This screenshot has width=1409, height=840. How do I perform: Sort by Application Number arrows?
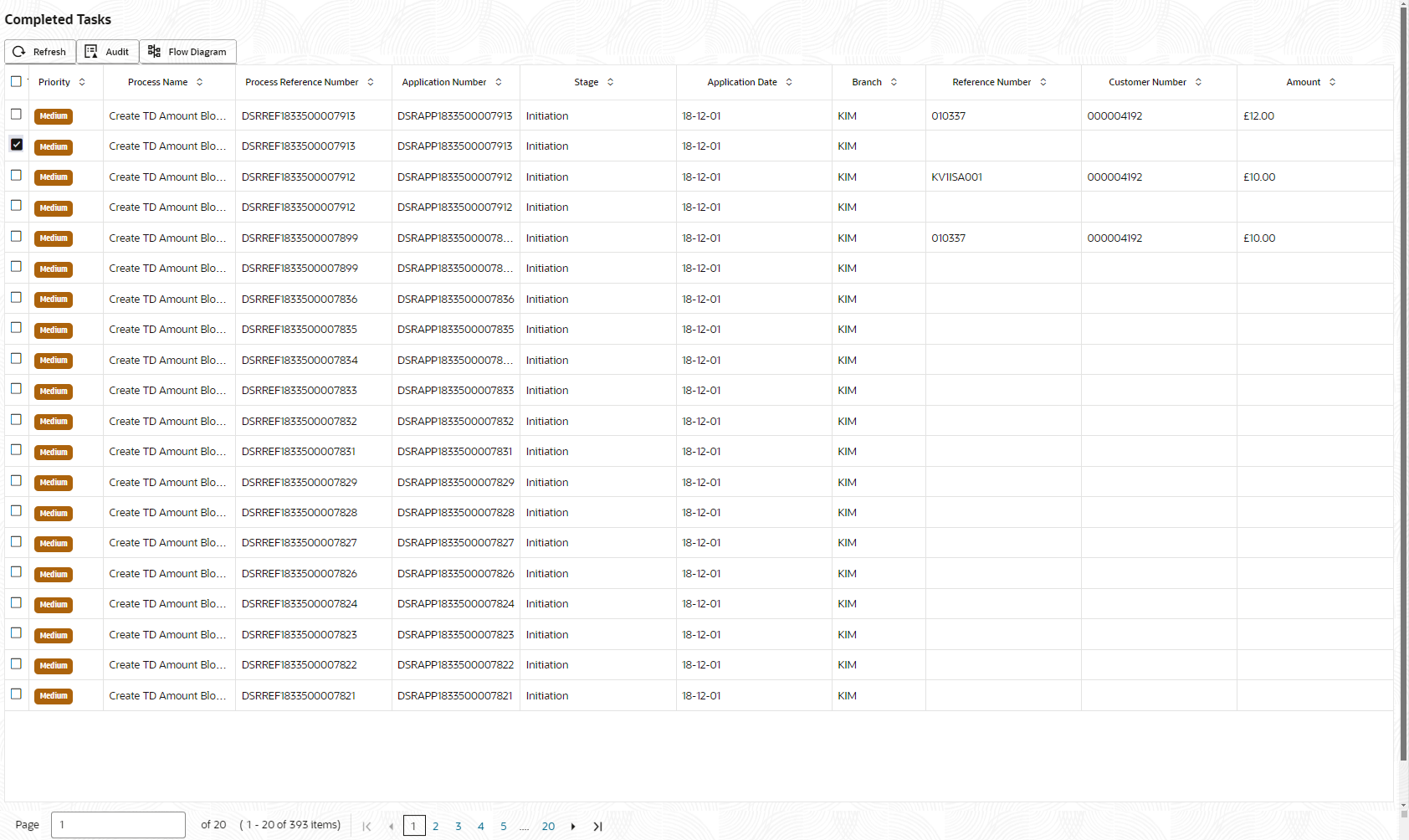(499, 82)
